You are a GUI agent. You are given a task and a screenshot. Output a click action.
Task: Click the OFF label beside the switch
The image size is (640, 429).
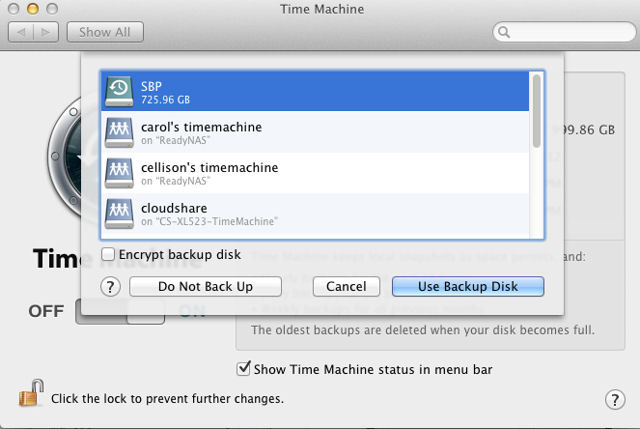coord(46,311)
